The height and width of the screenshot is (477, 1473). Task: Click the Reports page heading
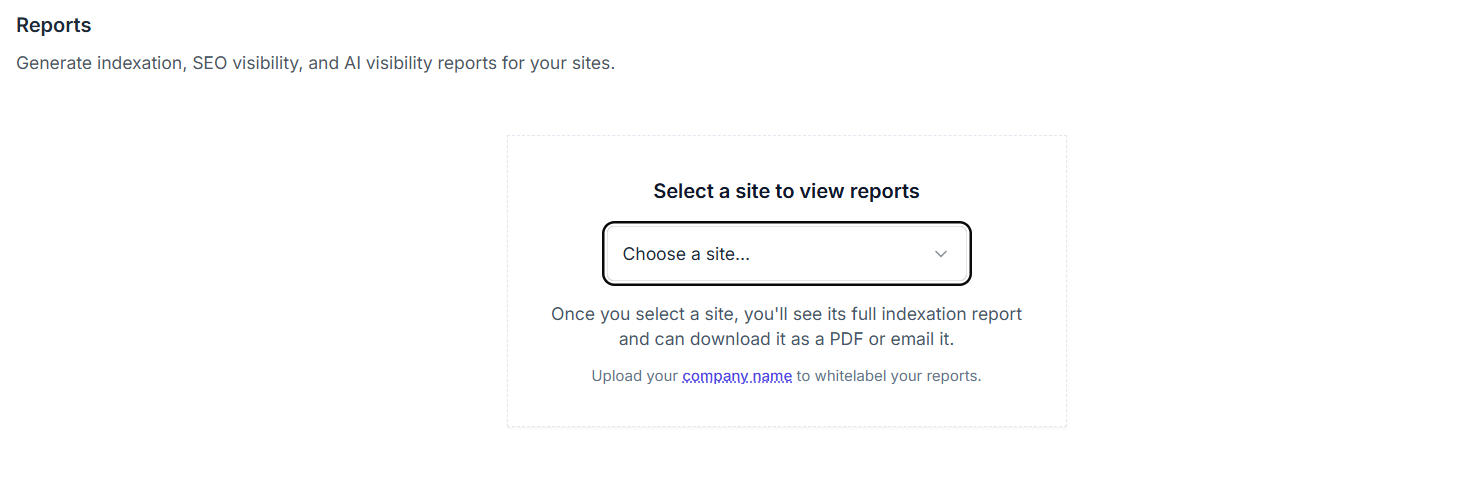(54, 25)
